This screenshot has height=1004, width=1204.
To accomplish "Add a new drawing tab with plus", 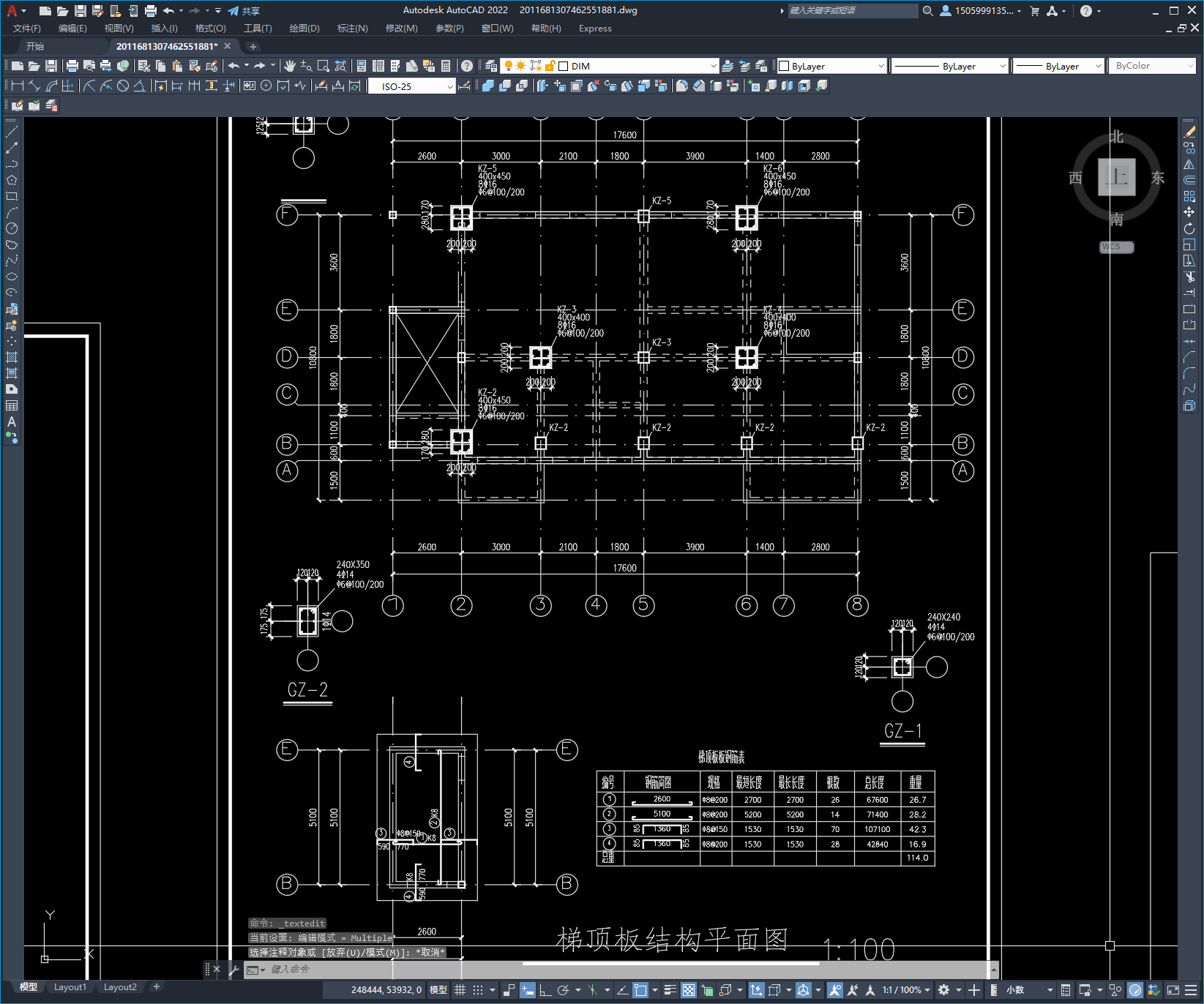I will [253, 46].
